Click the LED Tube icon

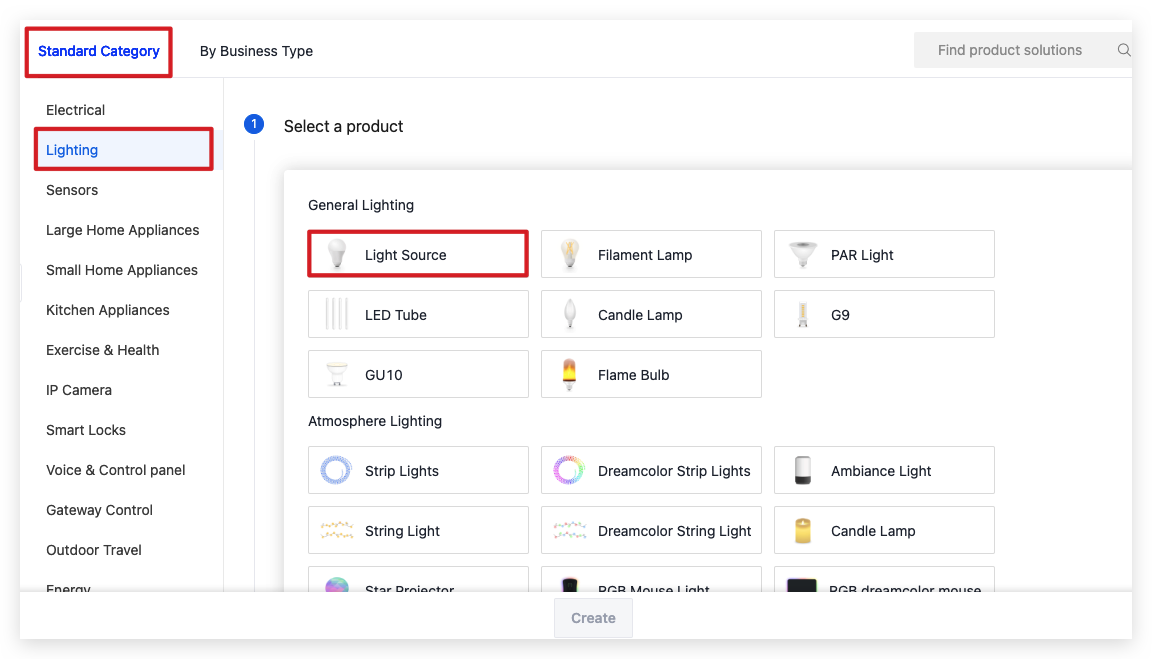pos(336,314)
